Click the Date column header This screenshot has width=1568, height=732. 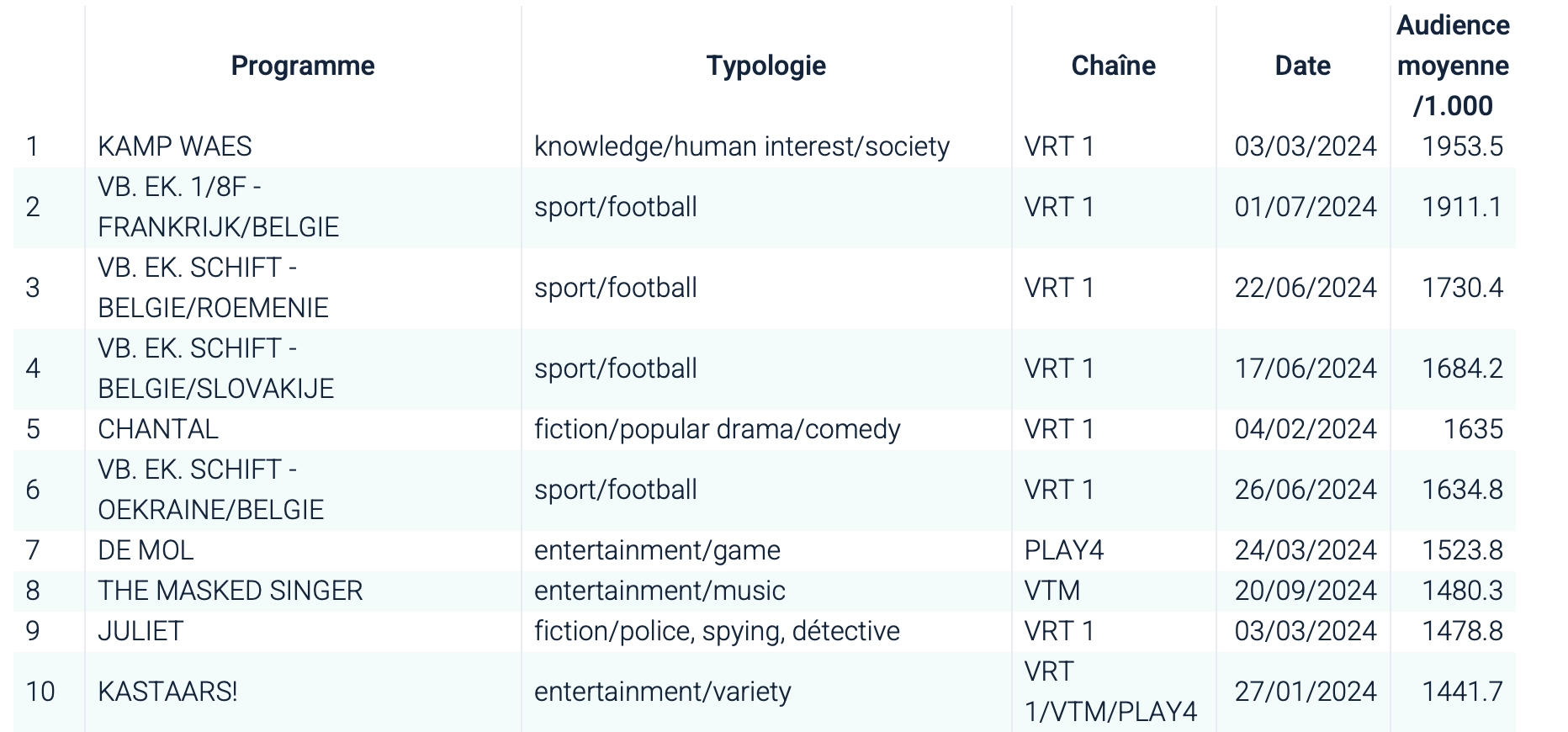pos(1302,66)
